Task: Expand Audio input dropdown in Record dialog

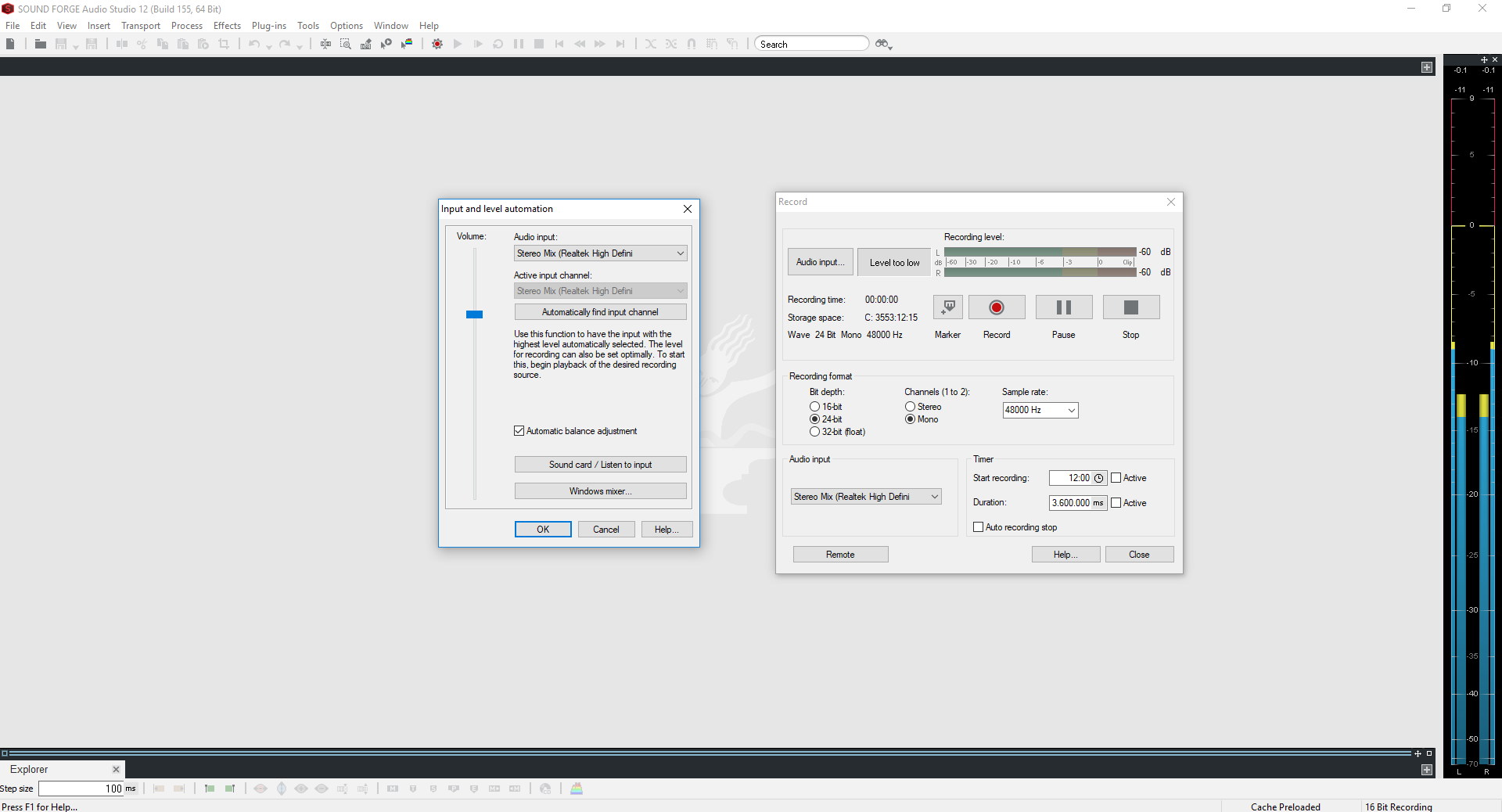Action: point(866,497)
